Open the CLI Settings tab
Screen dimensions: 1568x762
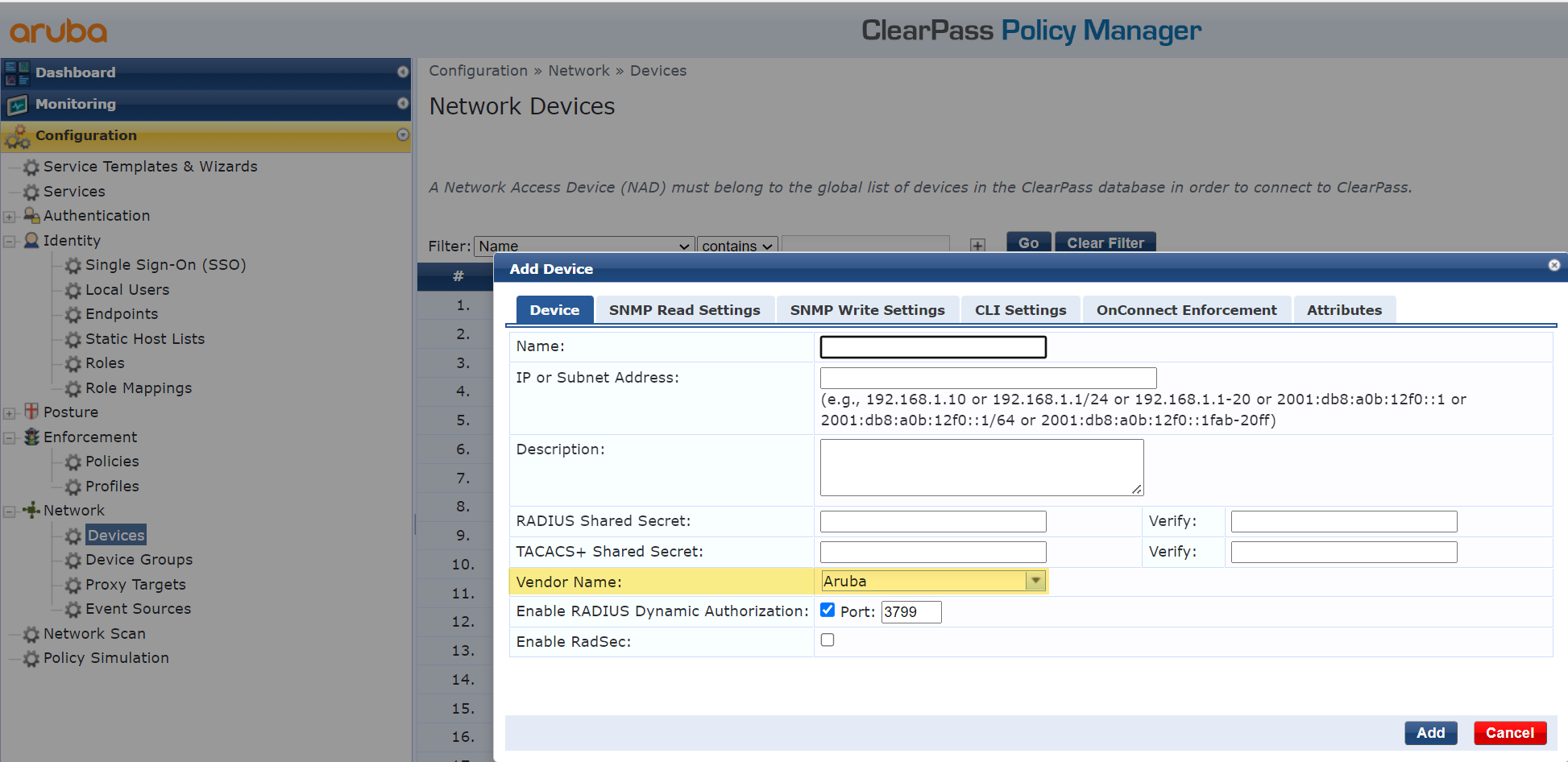click(x=1020, y=310)
